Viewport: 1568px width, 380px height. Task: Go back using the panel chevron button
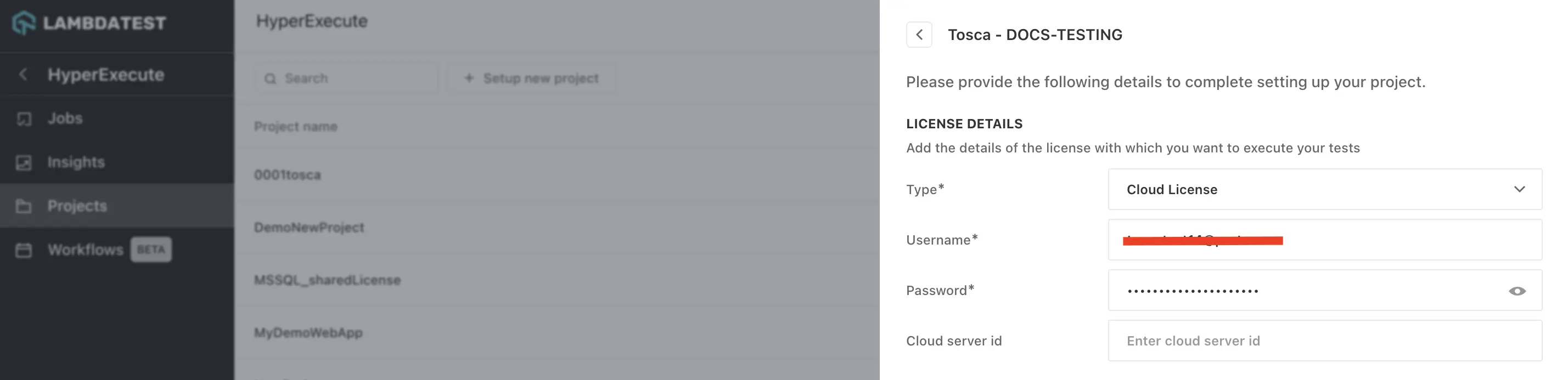point(919,35)
